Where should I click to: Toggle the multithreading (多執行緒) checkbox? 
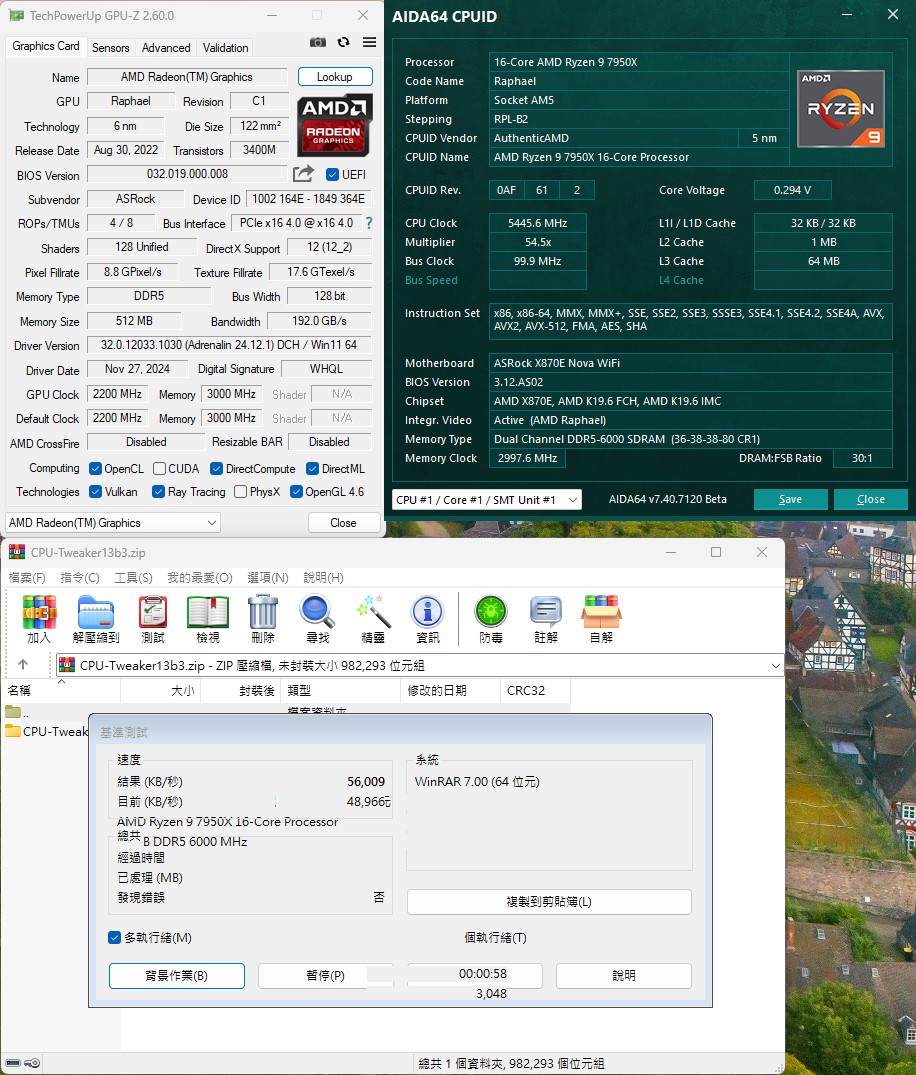[114, 937]
